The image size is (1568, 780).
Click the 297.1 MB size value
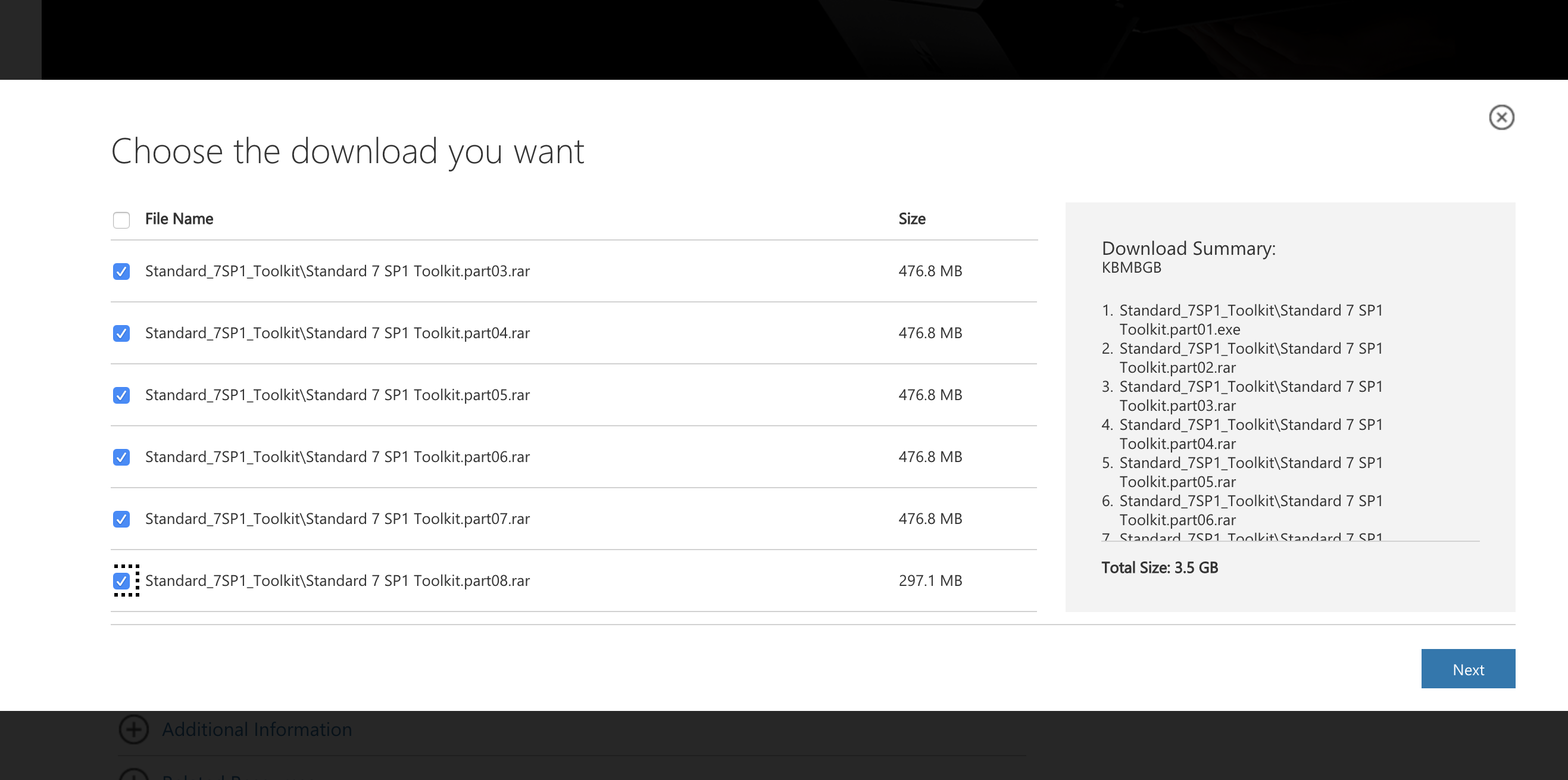929,581
